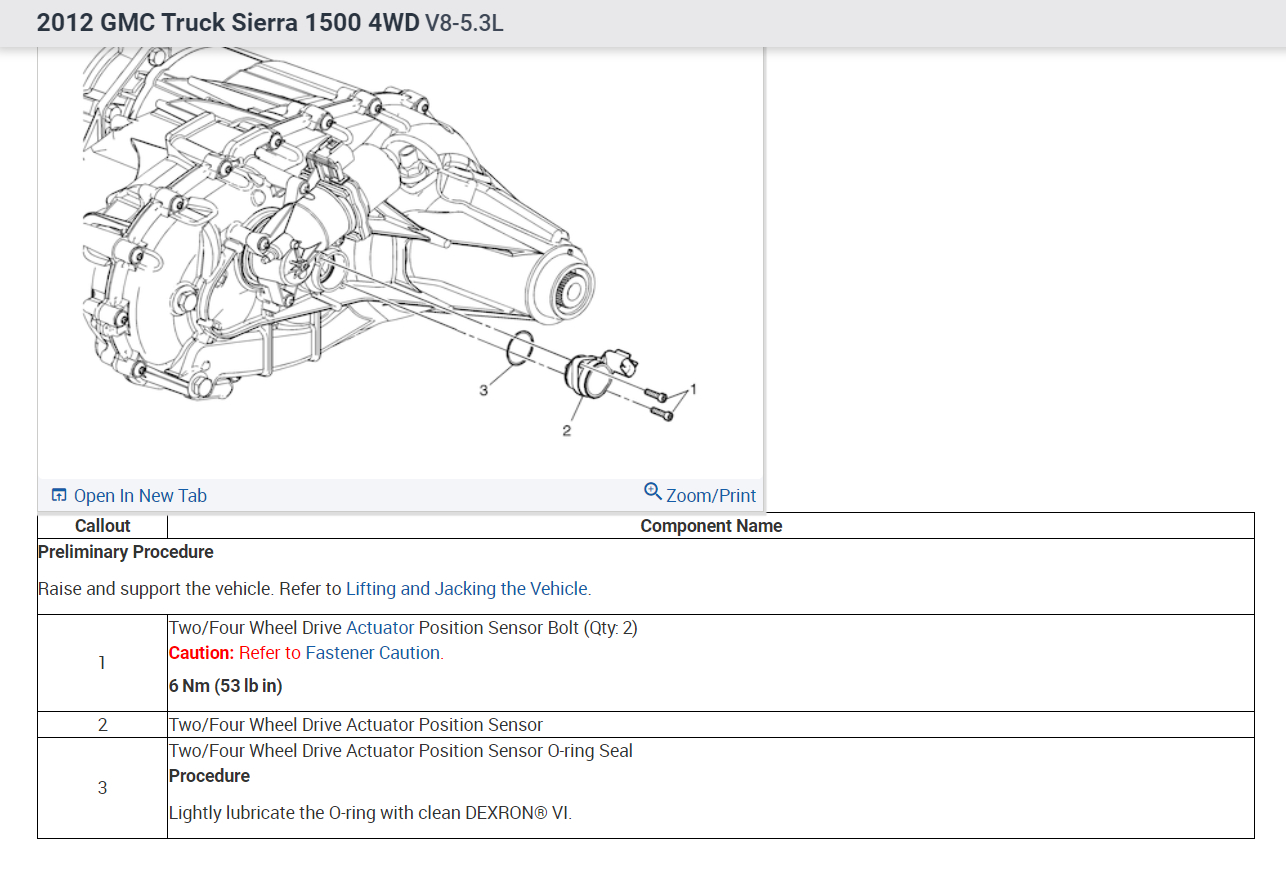Viewport: 1286px width, 871px height.
Task: Click callout number 2 table cell
Action: point(103,725)
